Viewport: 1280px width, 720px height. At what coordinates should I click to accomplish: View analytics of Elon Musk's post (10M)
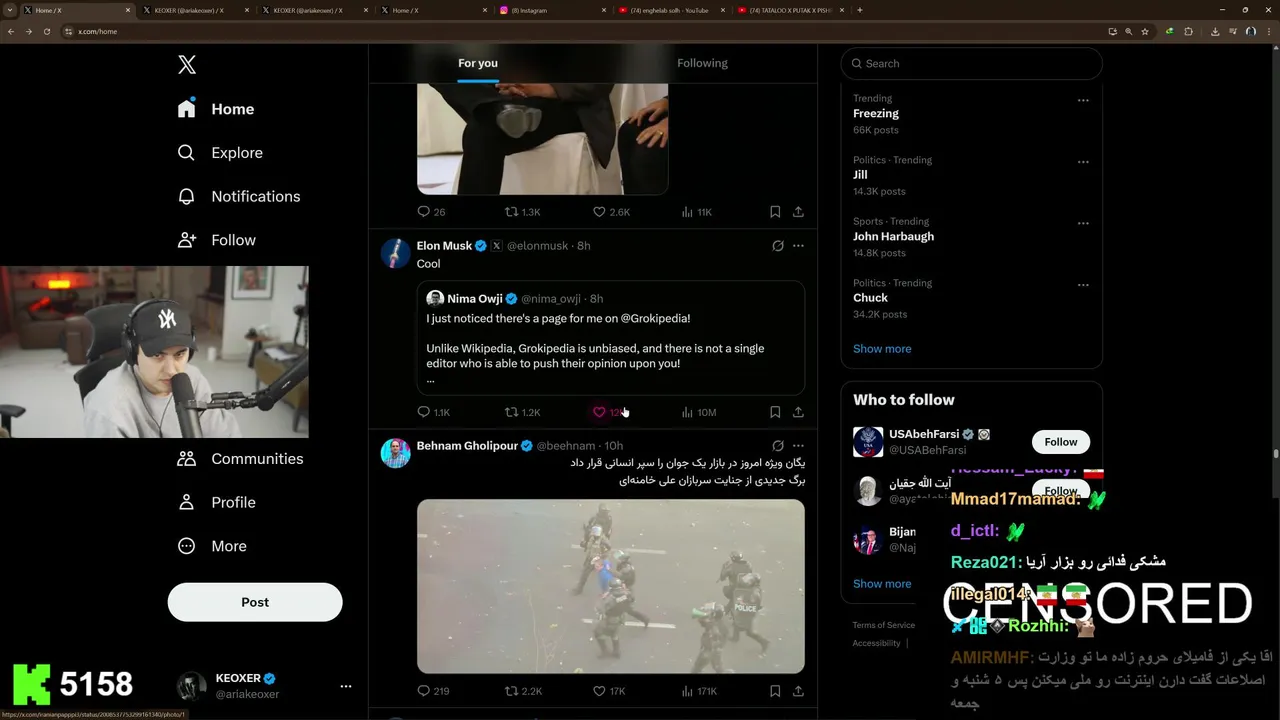pos(698,412)
